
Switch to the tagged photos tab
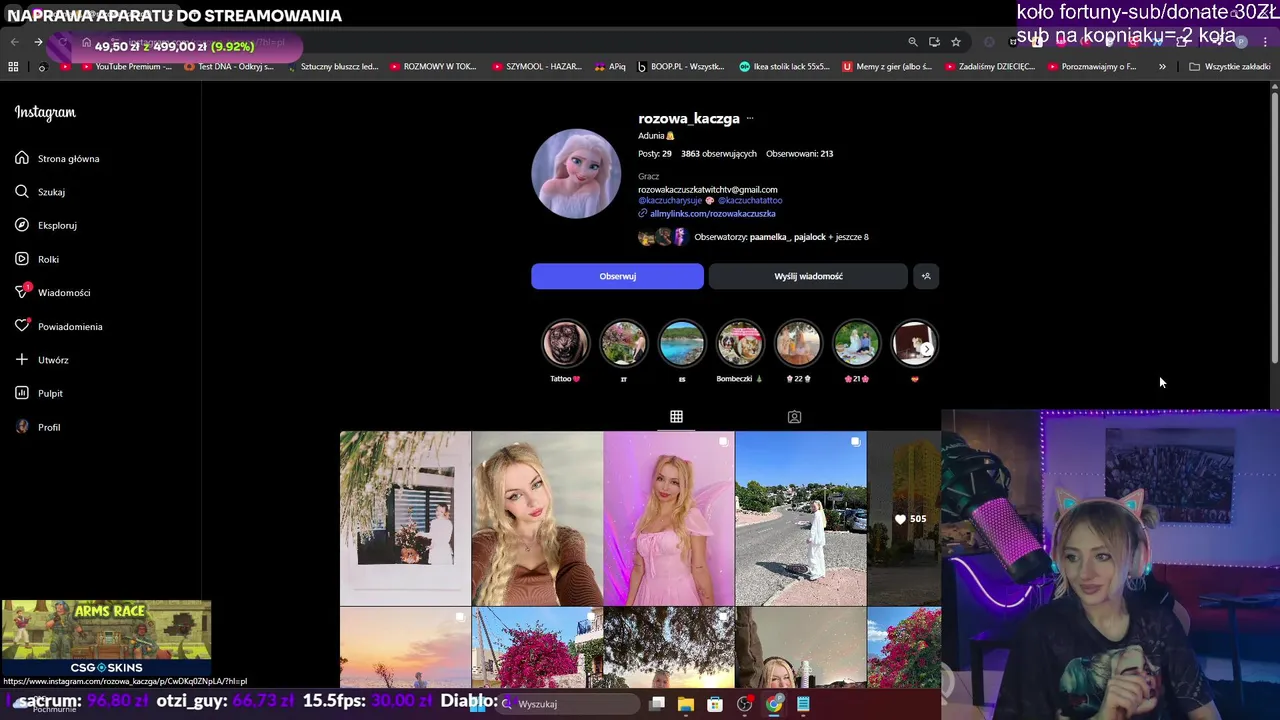pyautogui.click(x=794, y=417)
